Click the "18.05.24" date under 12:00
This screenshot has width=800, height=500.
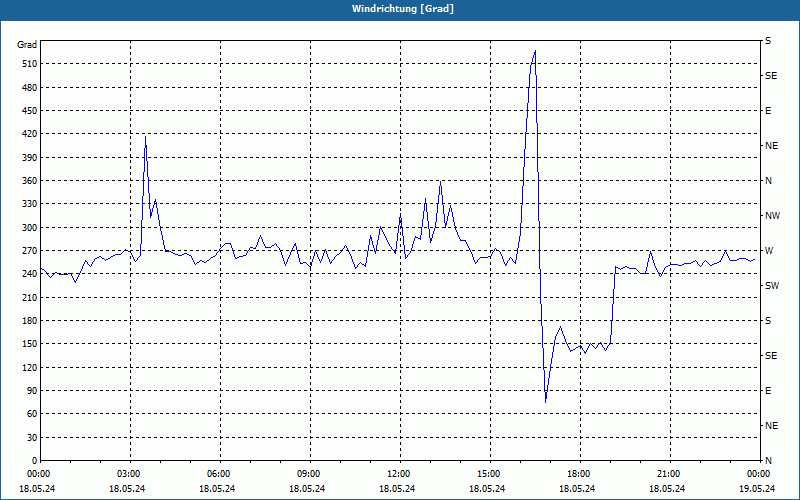point(397,489)
